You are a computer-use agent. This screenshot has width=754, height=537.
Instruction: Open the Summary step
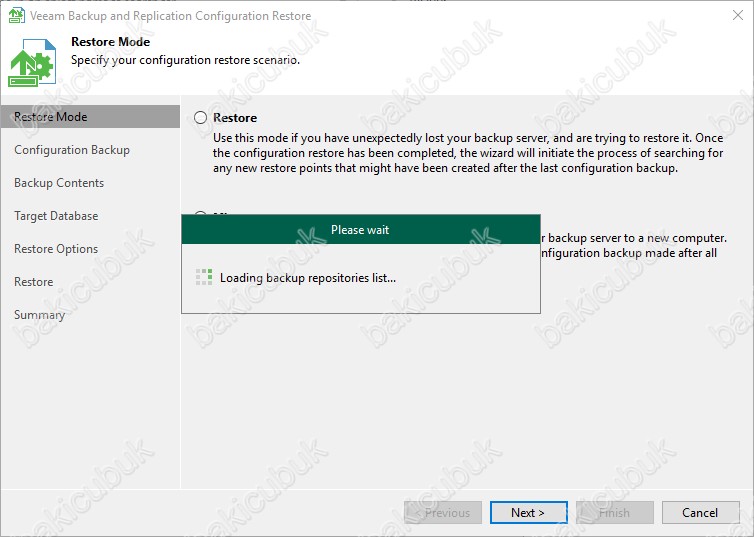tap(39, 315)
